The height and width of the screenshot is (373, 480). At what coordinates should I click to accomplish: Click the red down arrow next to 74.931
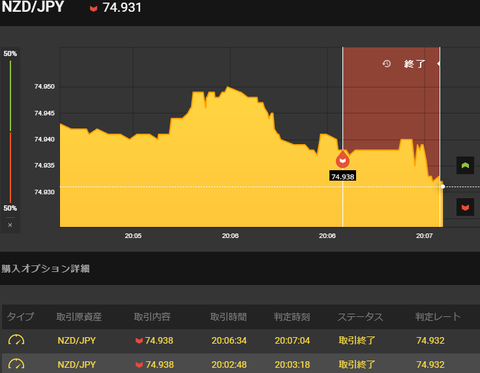[94, 9]
